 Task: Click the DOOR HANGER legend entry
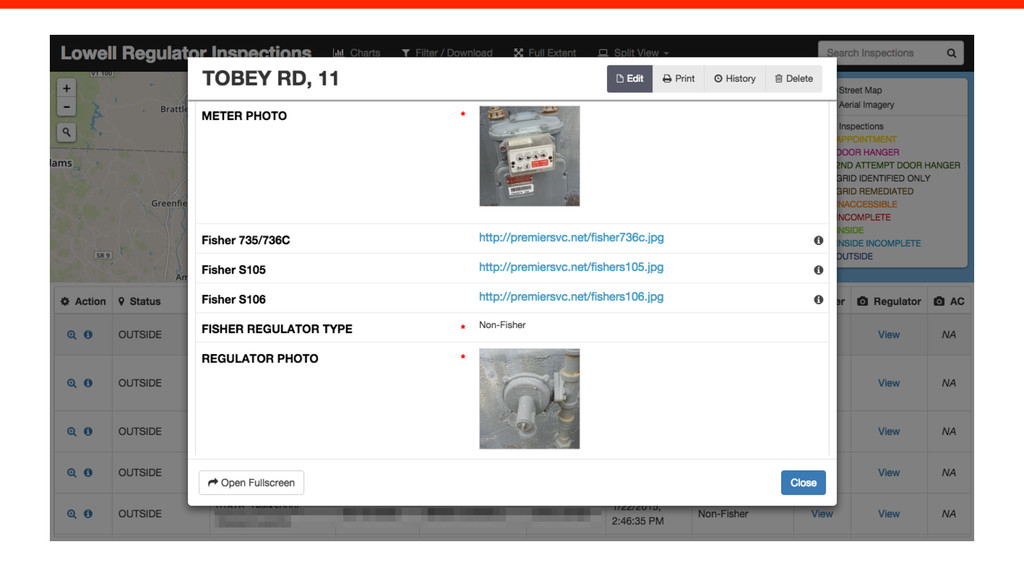tap(868, 152)
